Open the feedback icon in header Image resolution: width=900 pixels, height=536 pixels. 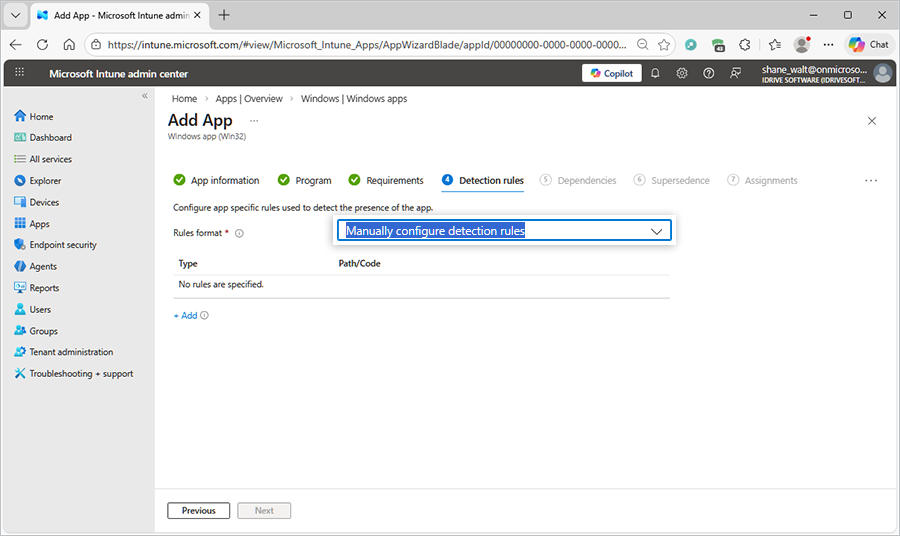click(736, 73)
